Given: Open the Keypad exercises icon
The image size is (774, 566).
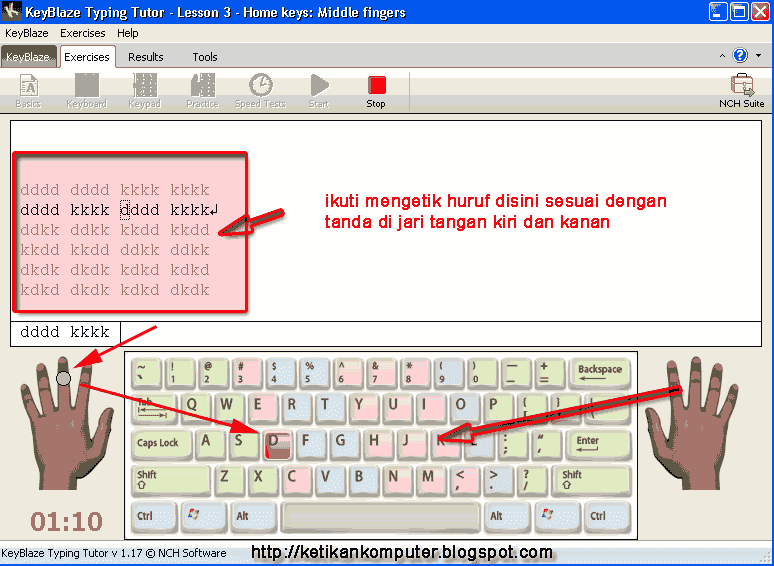Looking at the screenshot, I should (145, 91).
